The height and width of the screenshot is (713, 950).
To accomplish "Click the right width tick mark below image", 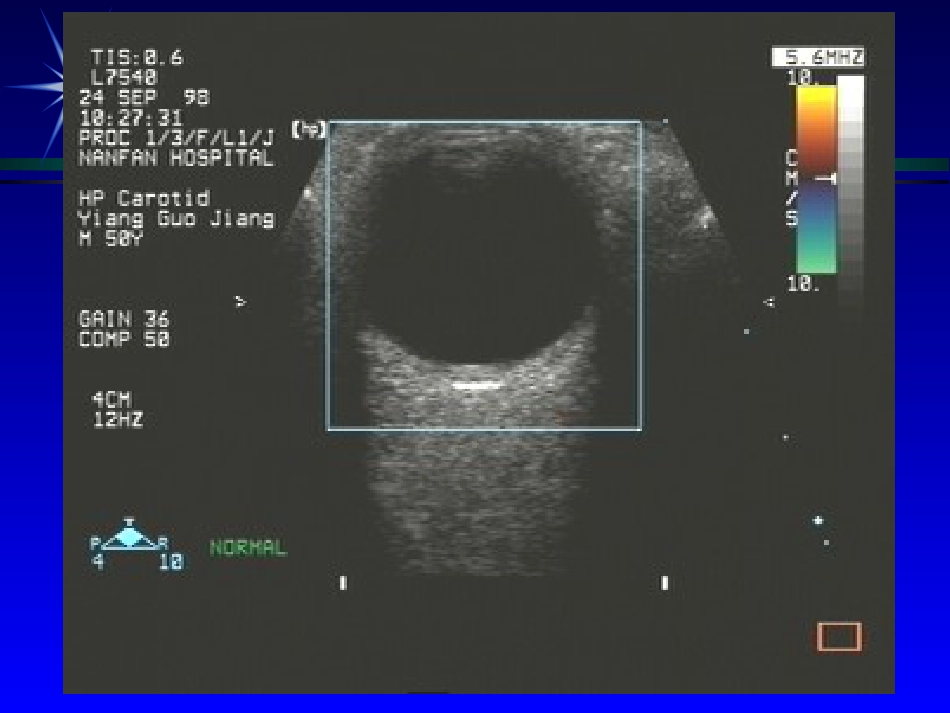I will click(665, 582).
